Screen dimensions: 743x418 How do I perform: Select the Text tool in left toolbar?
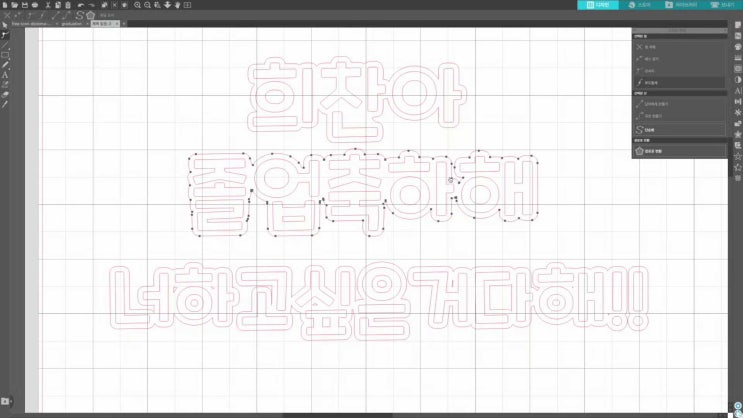pyautogui.click(x=5, y=74)
